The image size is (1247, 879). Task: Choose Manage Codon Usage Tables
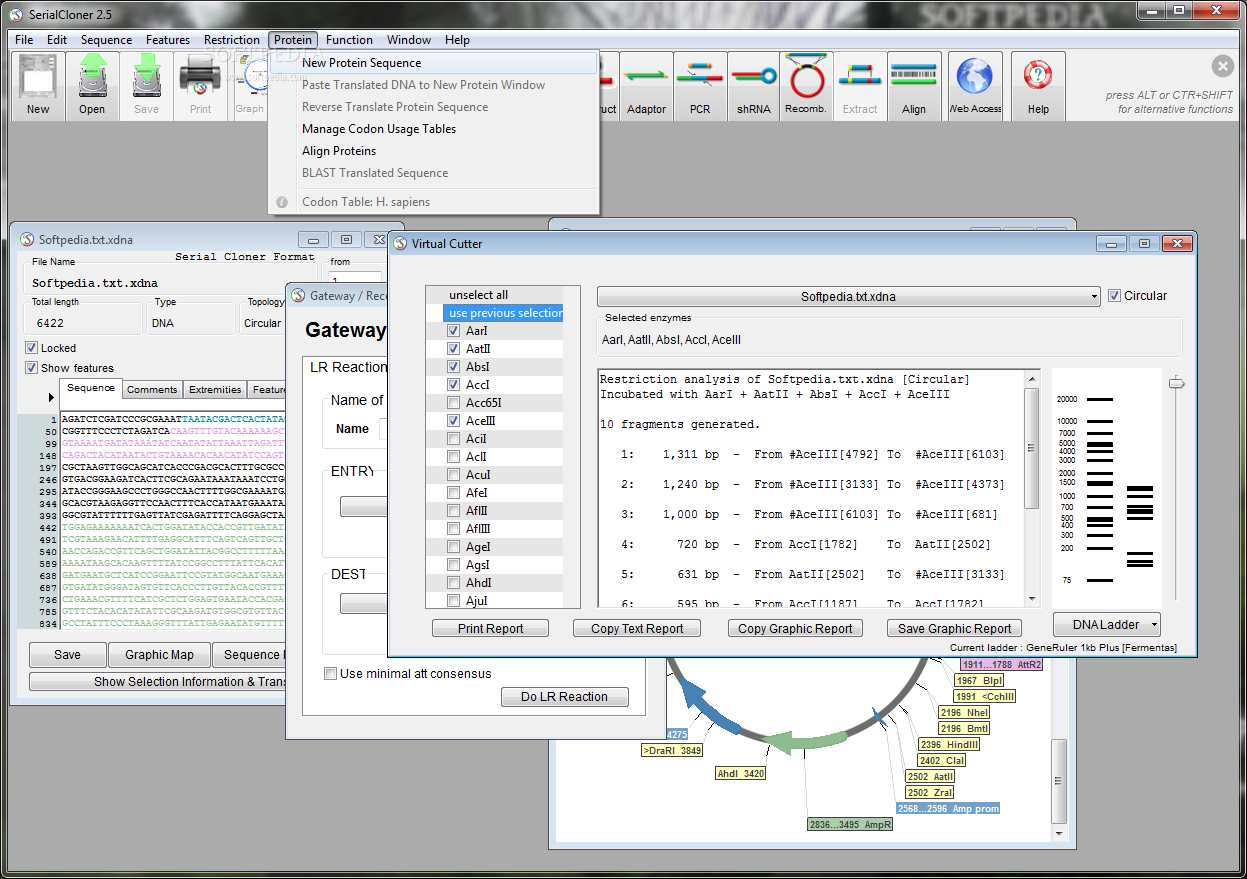[x=434, y=129]
